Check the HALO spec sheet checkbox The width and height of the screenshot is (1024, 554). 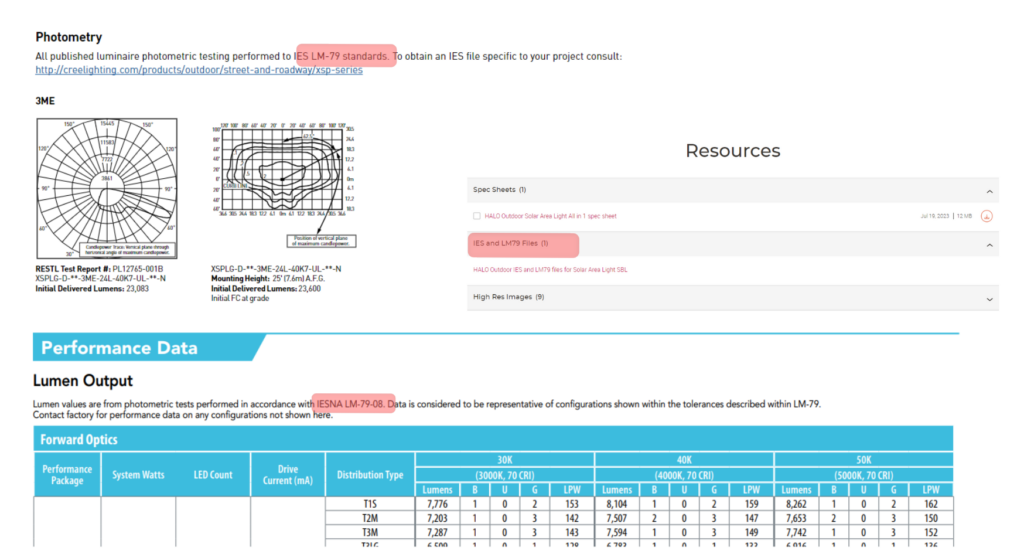tap(477, 216)
